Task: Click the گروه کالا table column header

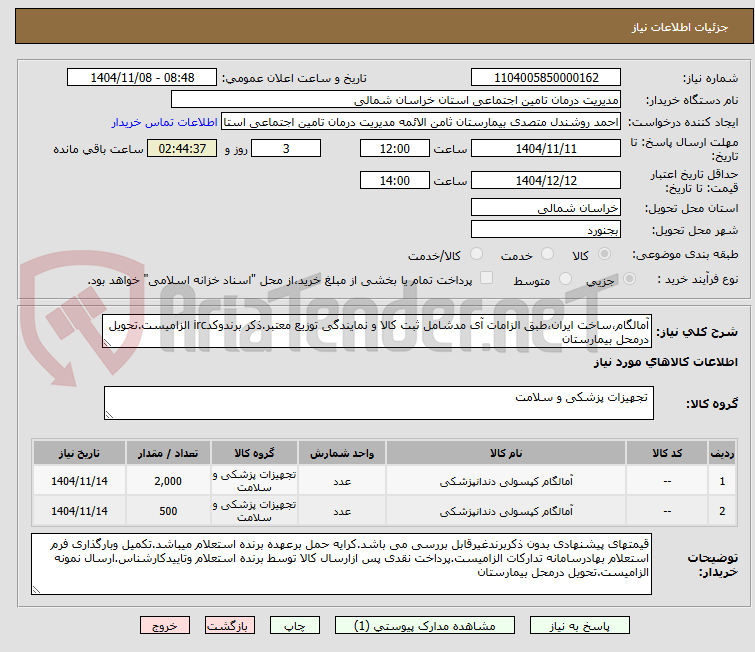Action: (x=254, y=453)
